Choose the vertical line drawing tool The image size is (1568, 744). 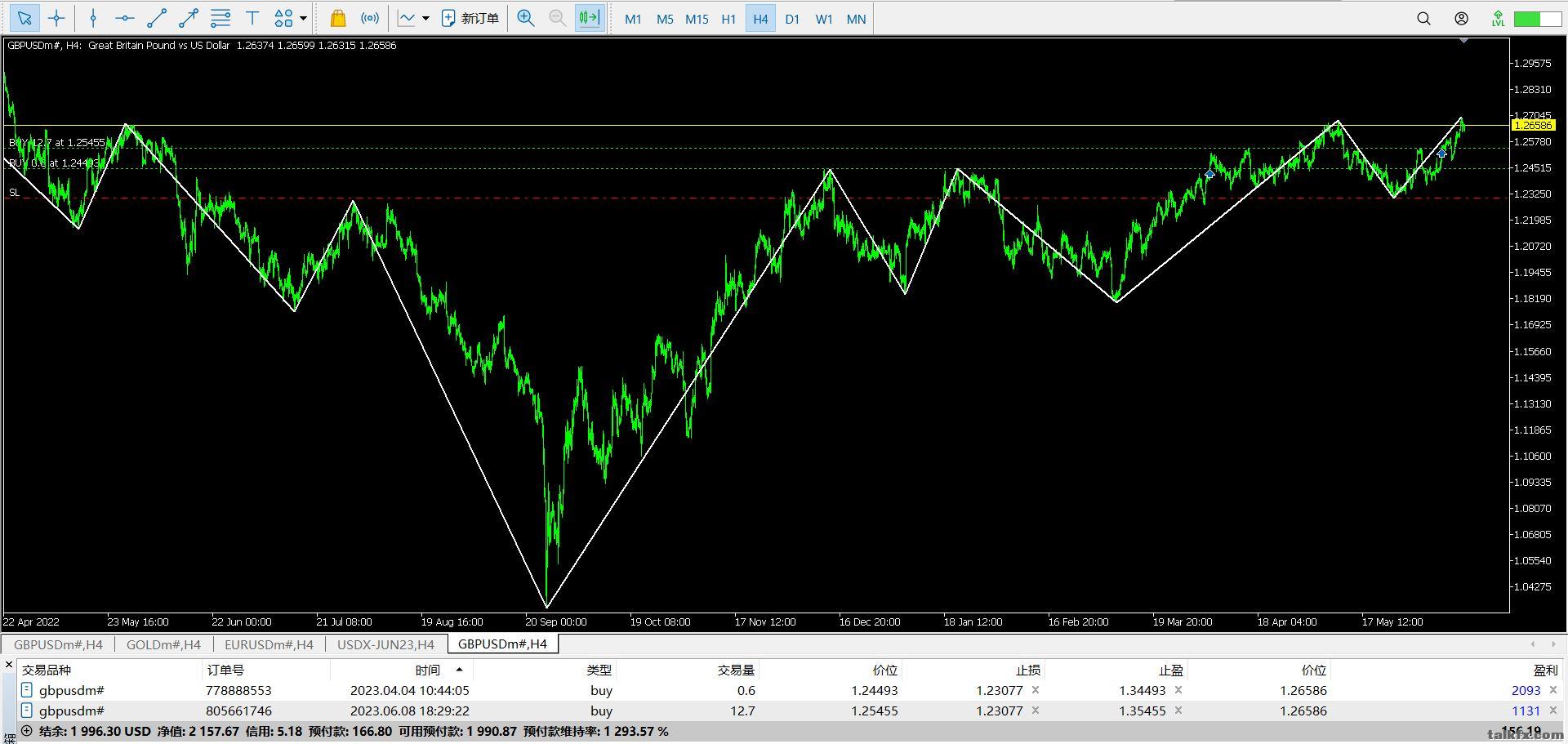pyautogui.click(x=93, y=18)
